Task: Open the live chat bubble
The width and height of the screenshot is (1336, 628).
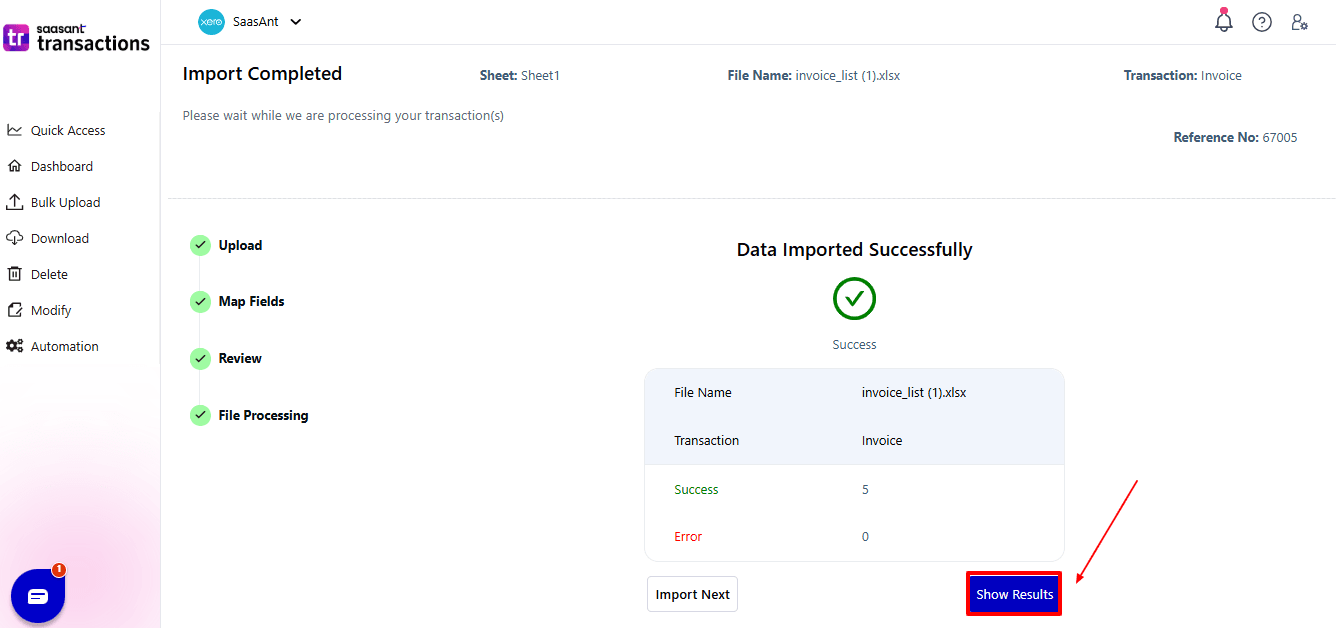Action: click(37, 595)
